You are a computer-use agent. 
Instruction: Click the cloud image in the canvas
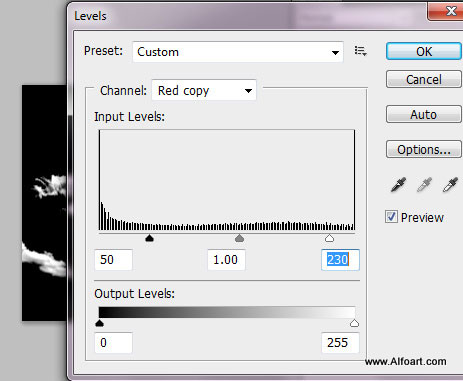tap(44, 203)
